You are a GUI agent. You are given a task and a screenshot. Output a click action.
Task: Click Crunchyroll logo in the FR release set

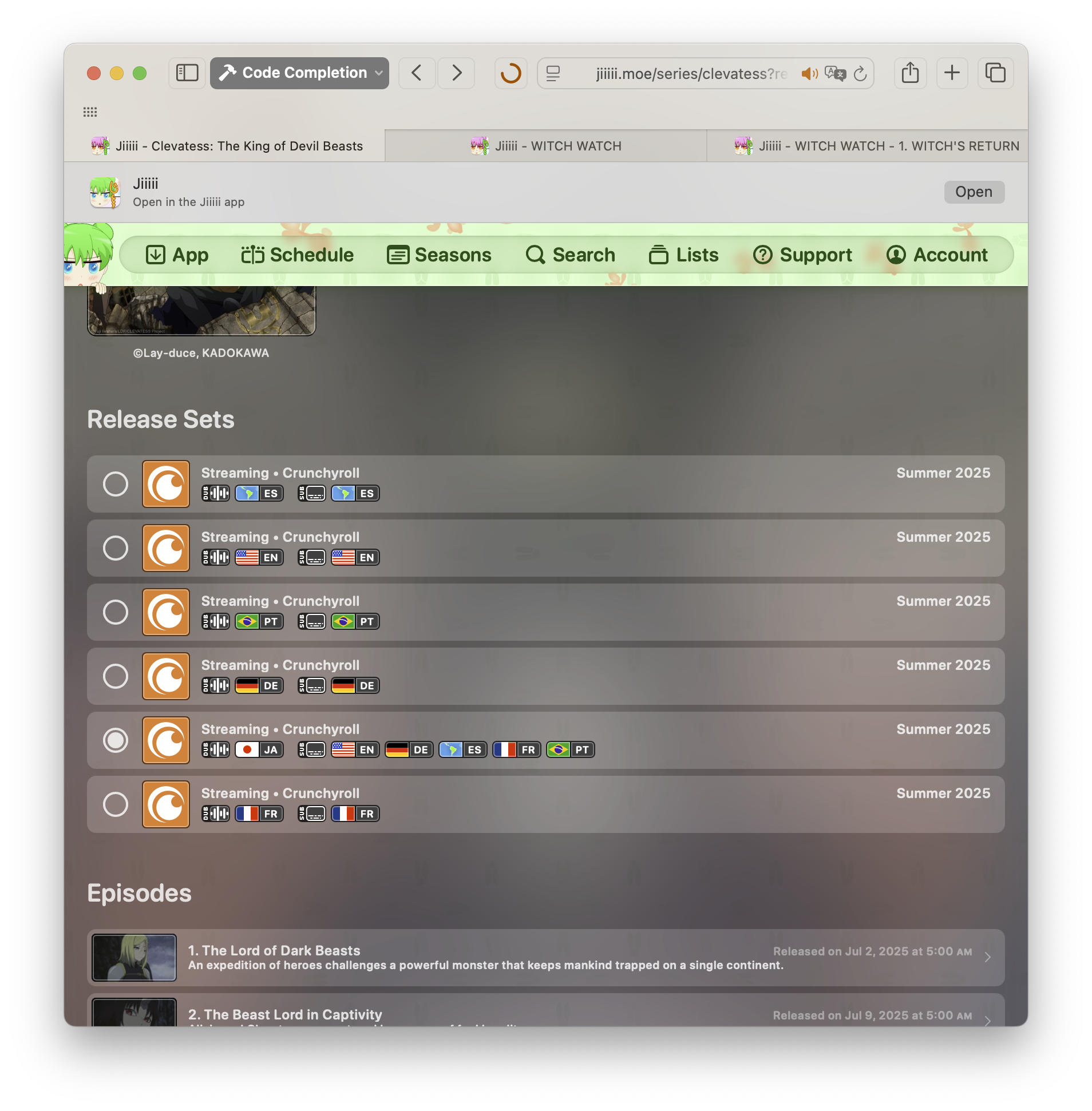(x=166, y=805)
